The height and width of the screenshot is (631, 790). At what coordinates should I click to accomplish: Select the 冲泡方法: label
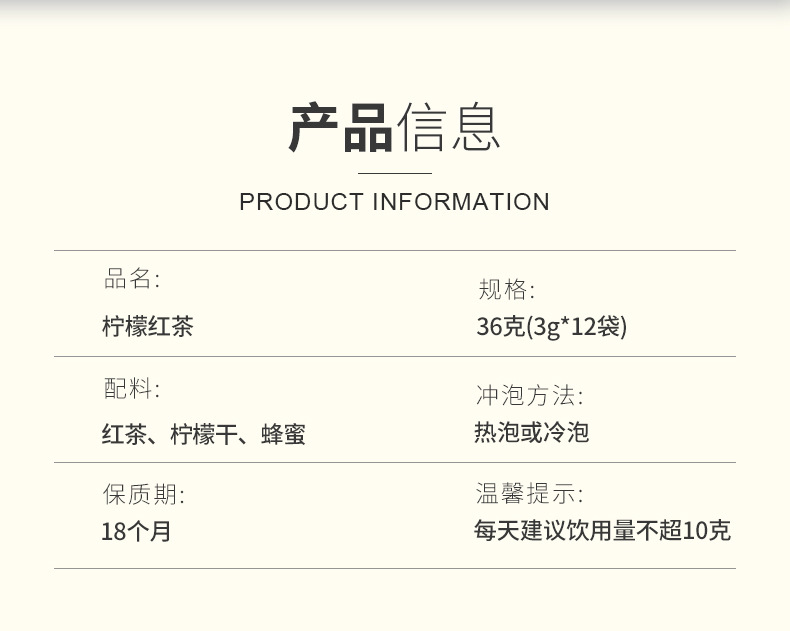pos(530,395)
